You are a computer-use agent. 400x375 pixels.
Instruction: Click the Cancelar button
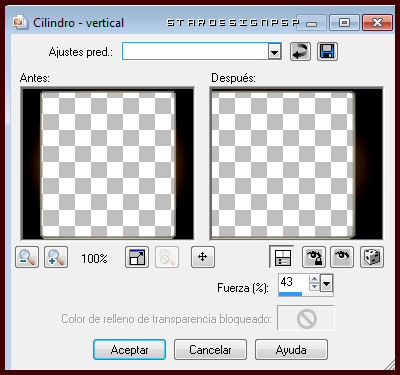pos(210,350)
